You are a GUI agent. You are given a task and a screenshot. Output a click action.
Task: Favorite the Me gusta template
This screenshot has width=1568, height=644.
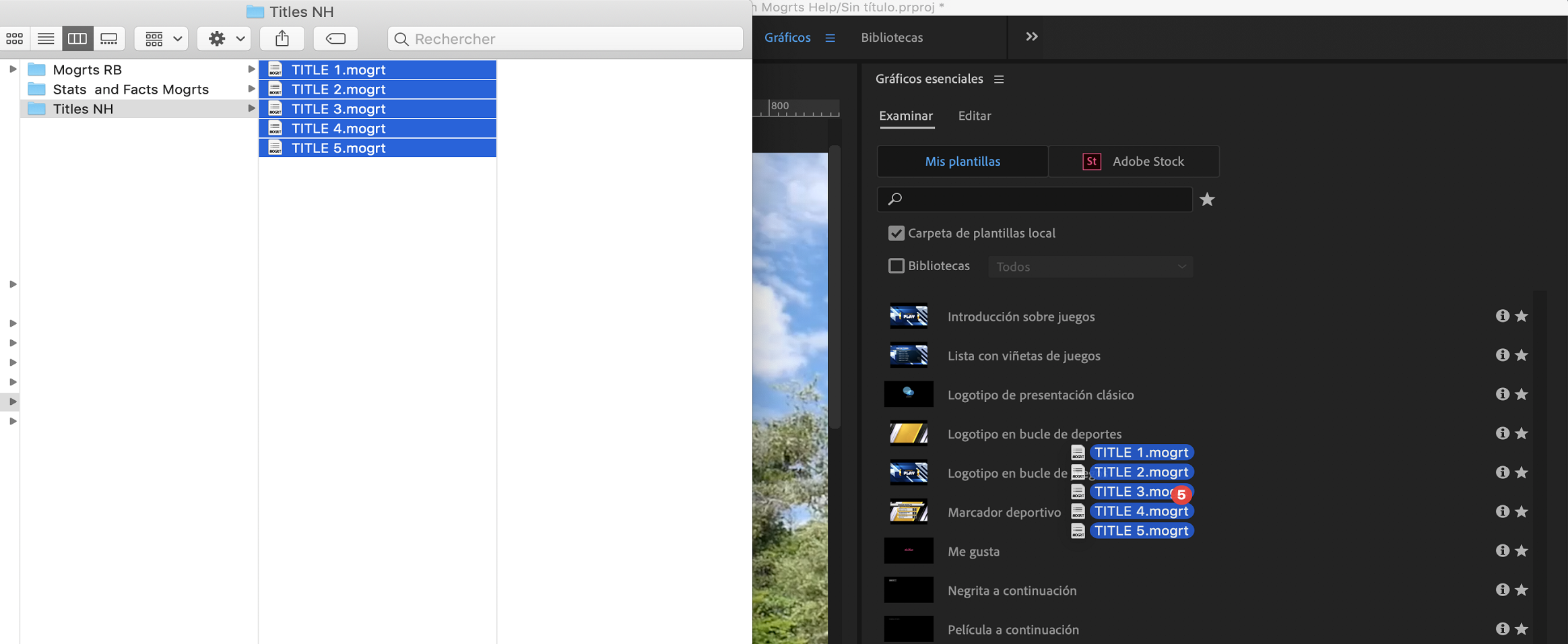pyautogui.click(x=1522, y=550)
